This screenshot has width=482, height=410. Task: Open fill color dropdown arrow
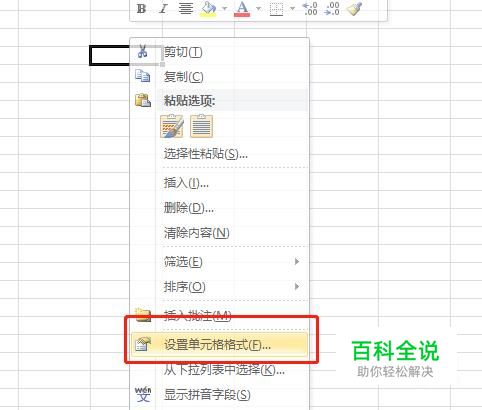(224, 8)
